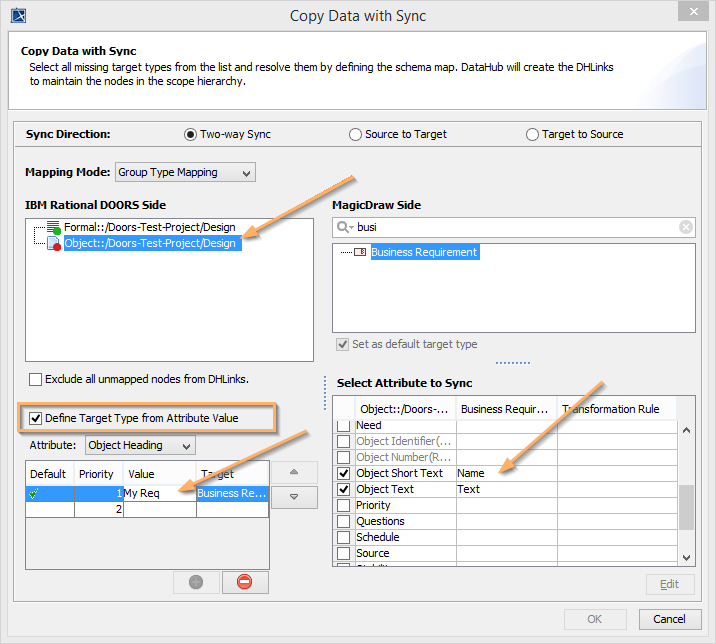Click the Transformation Rule column header
Screen dimensions: 716x644
616,409
